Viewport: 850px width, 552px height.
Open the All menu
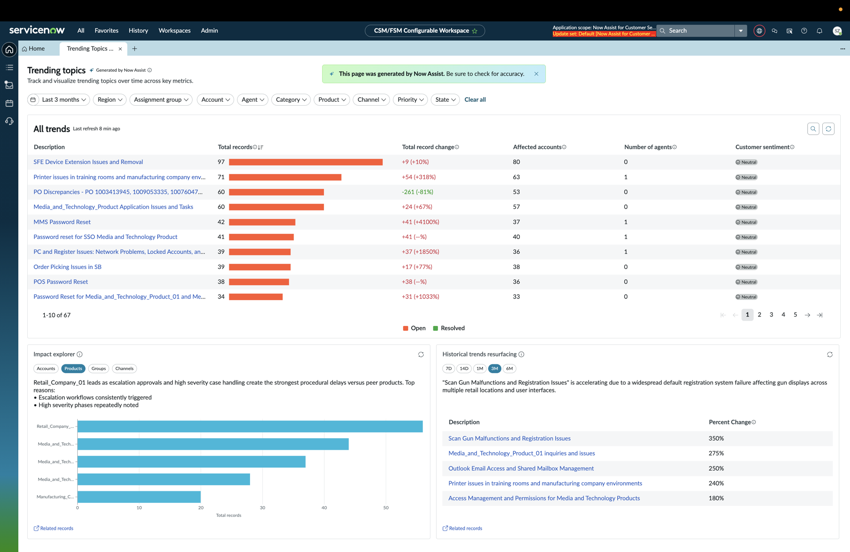pos(81,31)
